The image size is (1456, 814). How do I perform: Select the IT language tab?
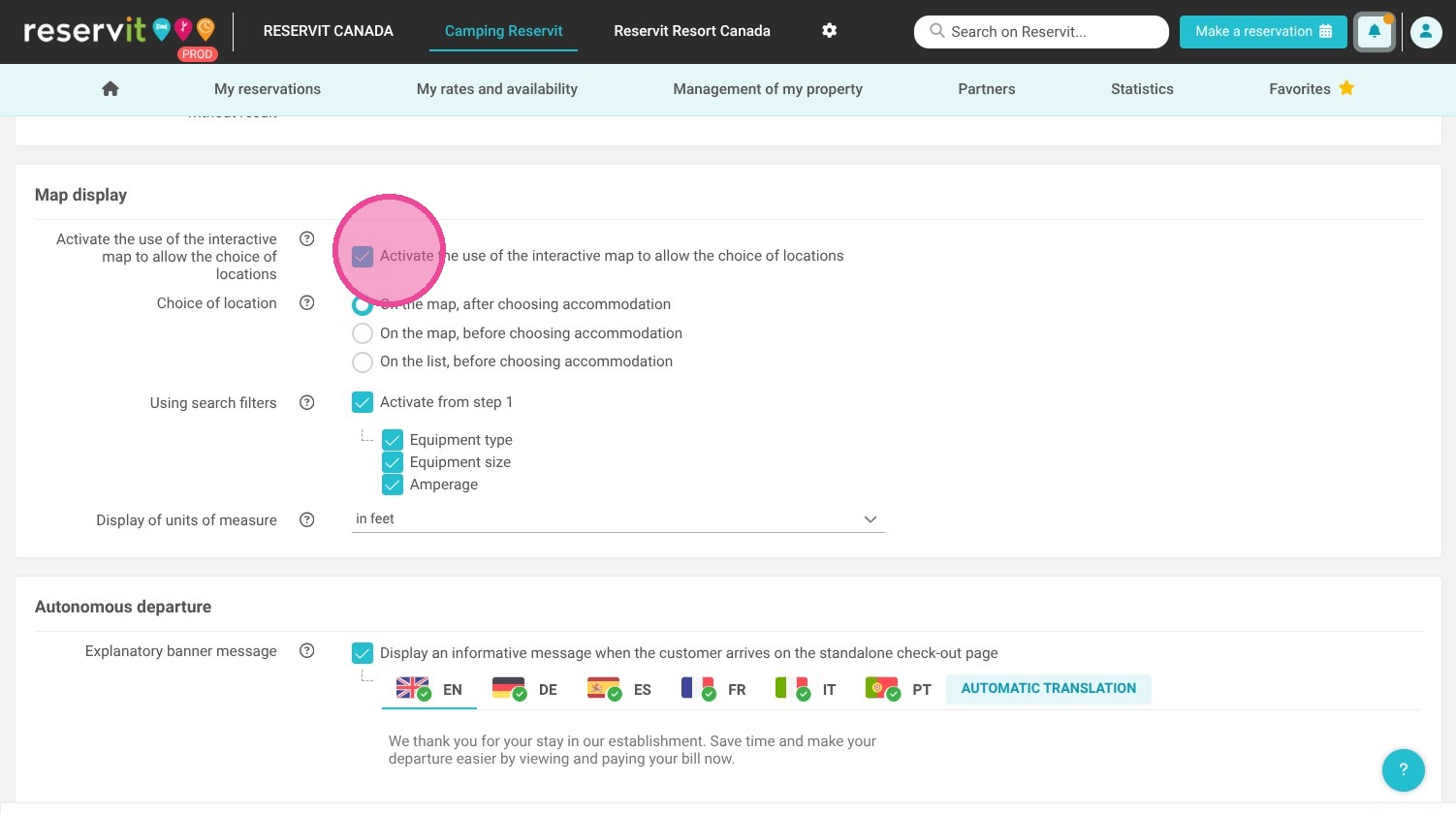(x=807, y=689)
